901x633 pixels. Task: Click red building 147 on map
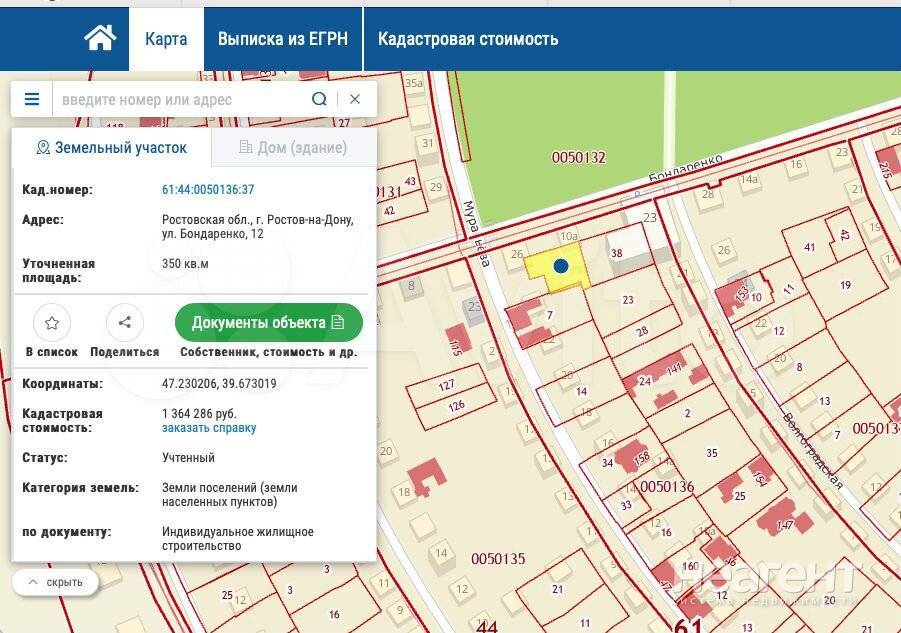(784, 521)
